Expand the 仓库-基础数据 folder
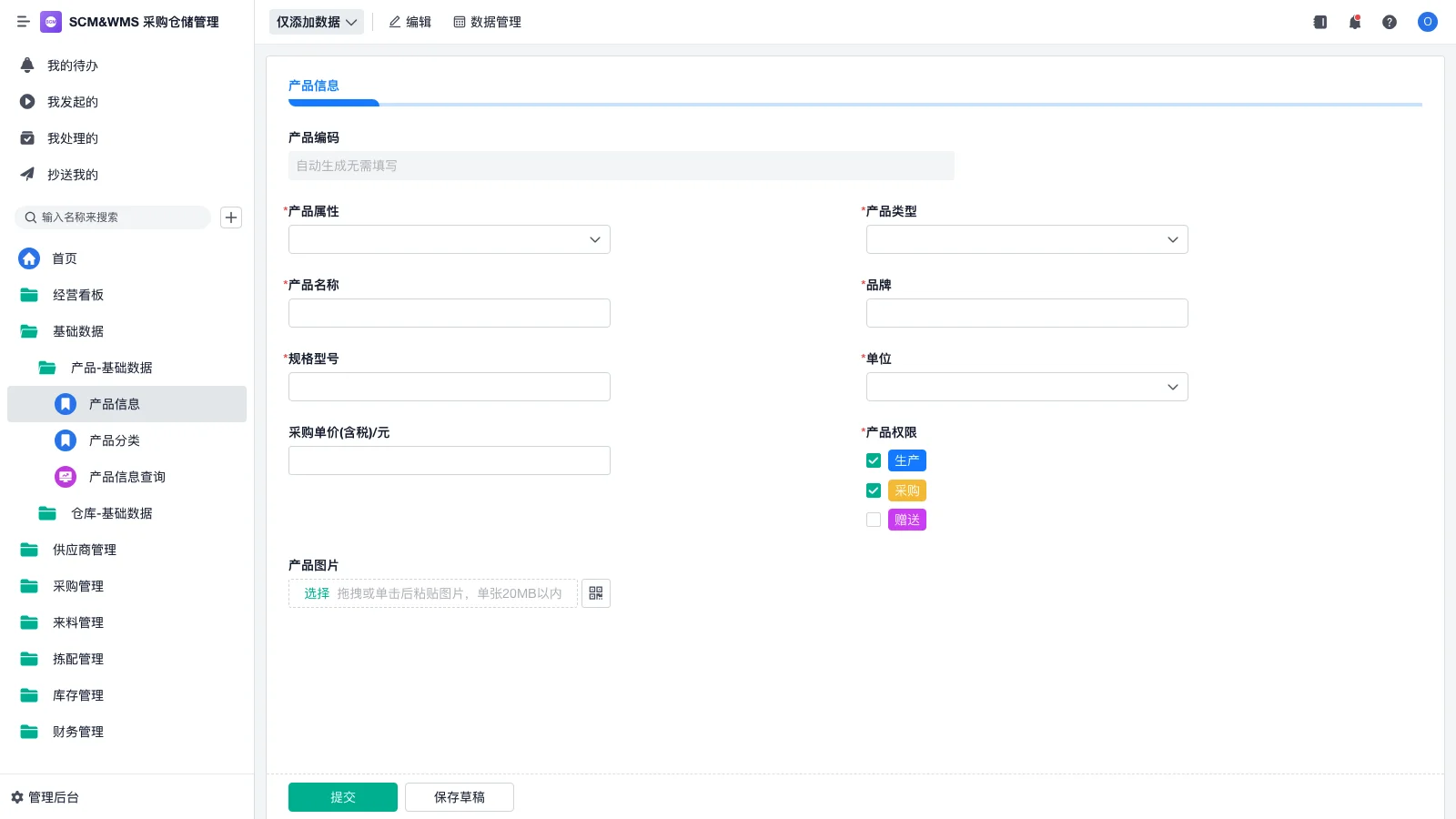 click(126, 513)
